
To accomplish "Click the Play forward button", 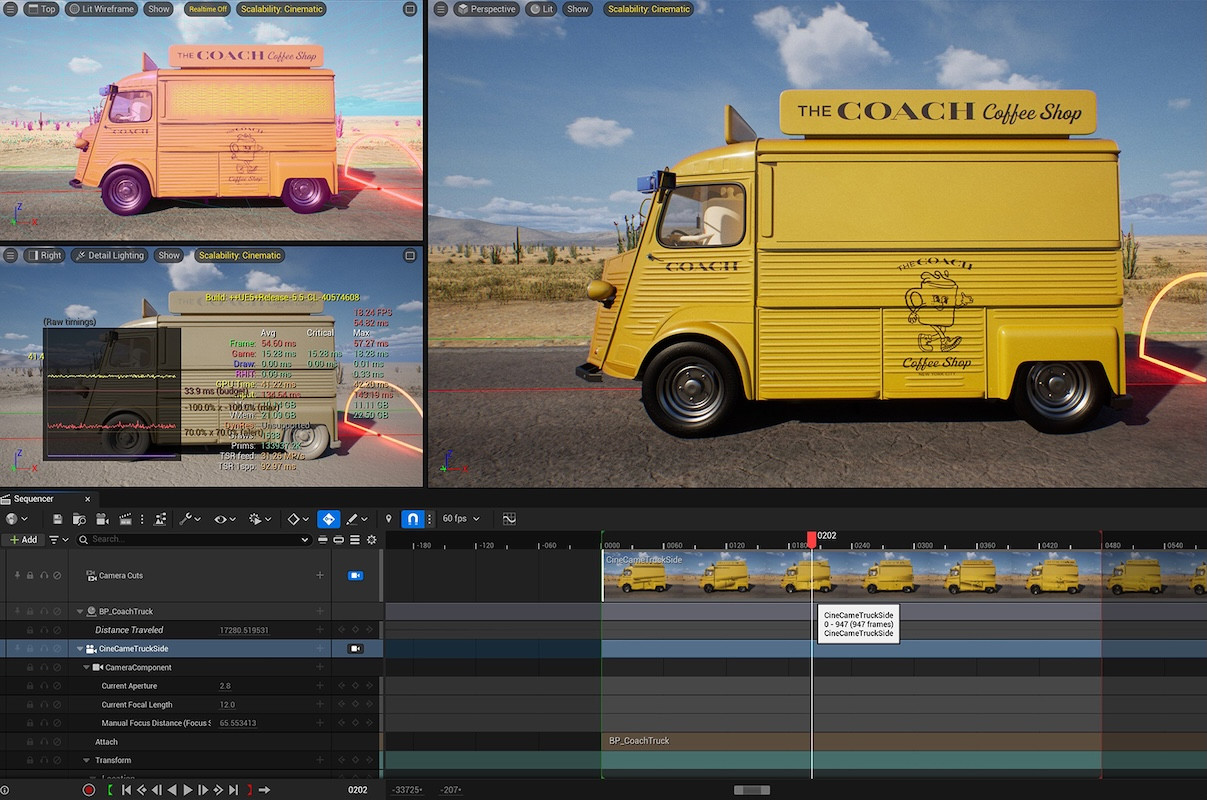I will [187, 790].
